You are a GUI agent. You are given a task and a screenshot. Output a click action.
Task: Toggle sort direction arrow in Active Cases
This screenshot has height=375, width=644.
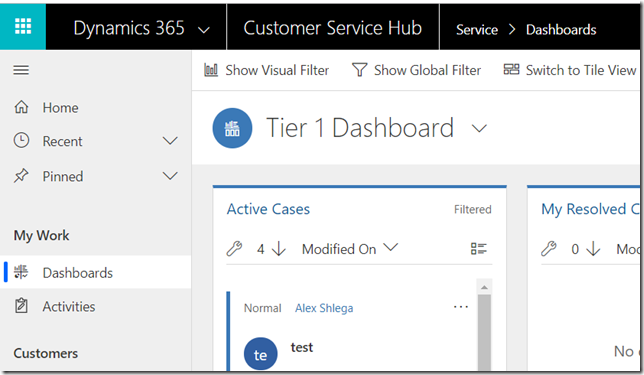pos(279,248)
